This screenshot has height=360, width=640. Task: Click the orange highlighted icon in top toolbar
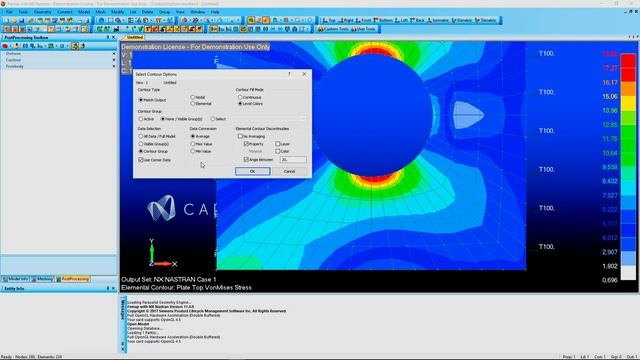(266, 20)
